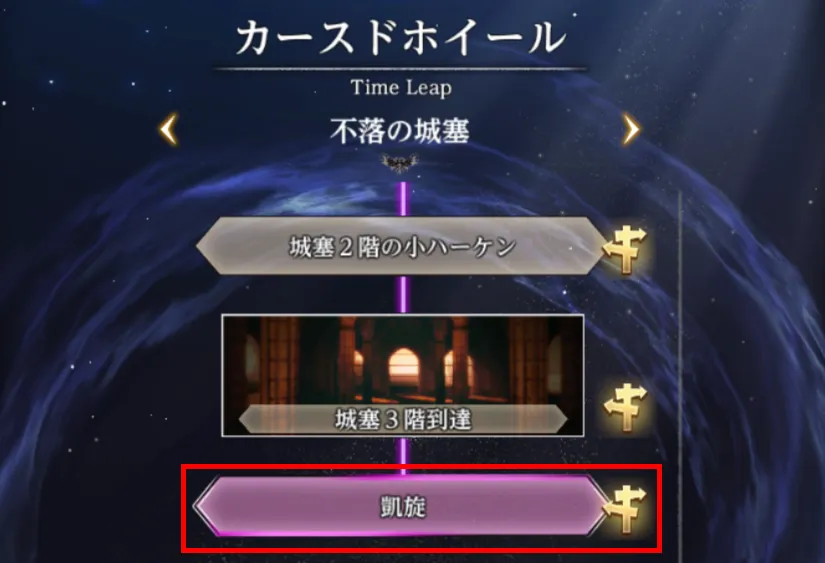
Task: Go to the next chapter with right arrow
Action: [x=631, y=129]
